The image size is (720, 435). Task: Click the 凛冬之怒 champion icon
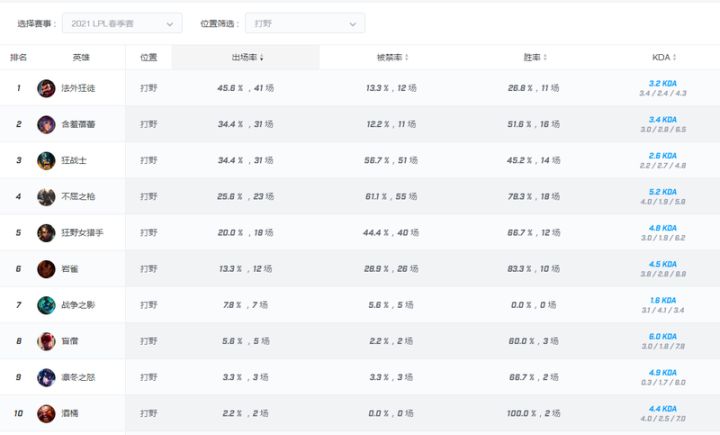(46, 377)
